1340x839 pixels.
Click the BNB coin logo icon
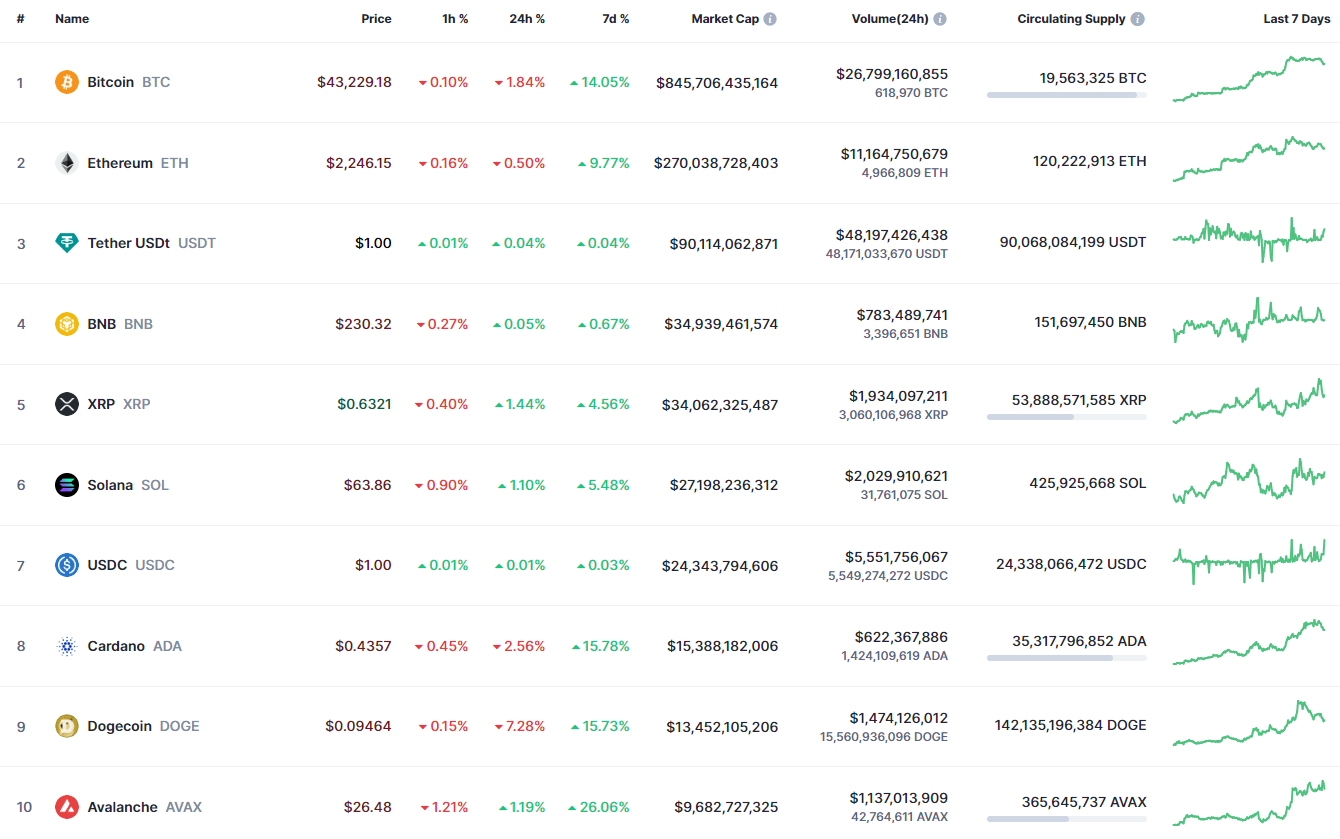point(67,324)
